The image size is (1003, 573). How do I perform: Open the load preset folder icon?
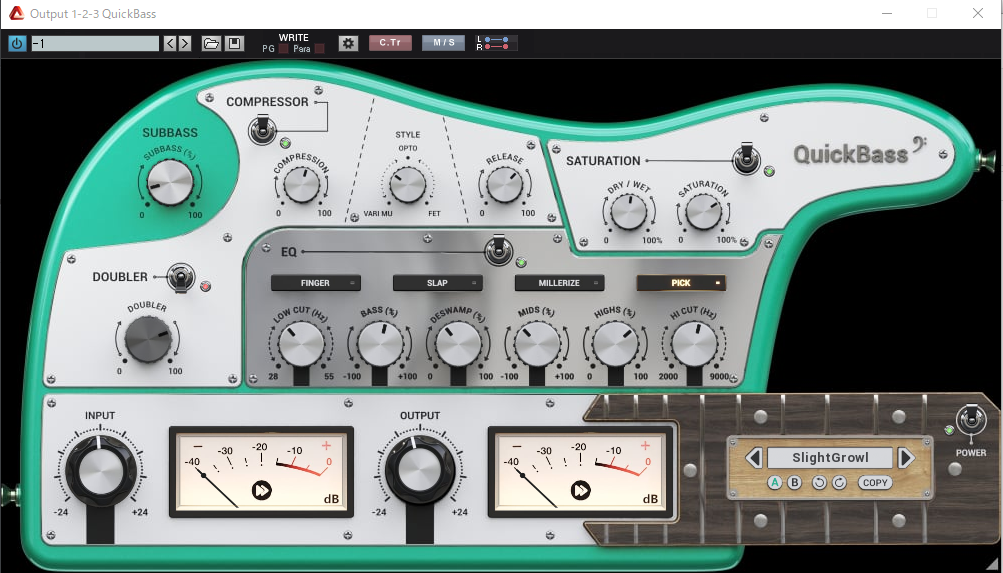click(x=211, y=43)
